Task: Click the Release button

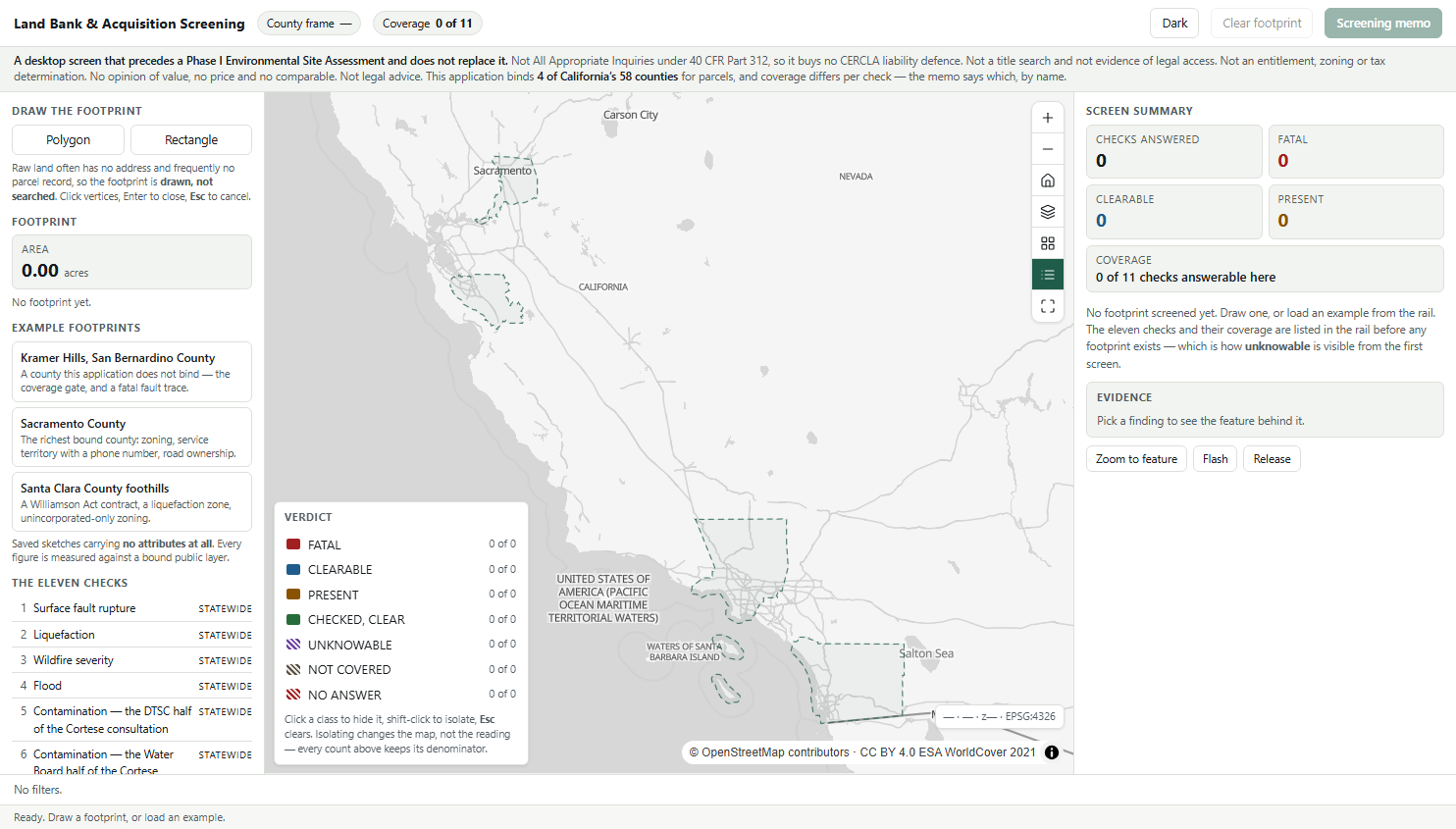Action: (1272, 459)
